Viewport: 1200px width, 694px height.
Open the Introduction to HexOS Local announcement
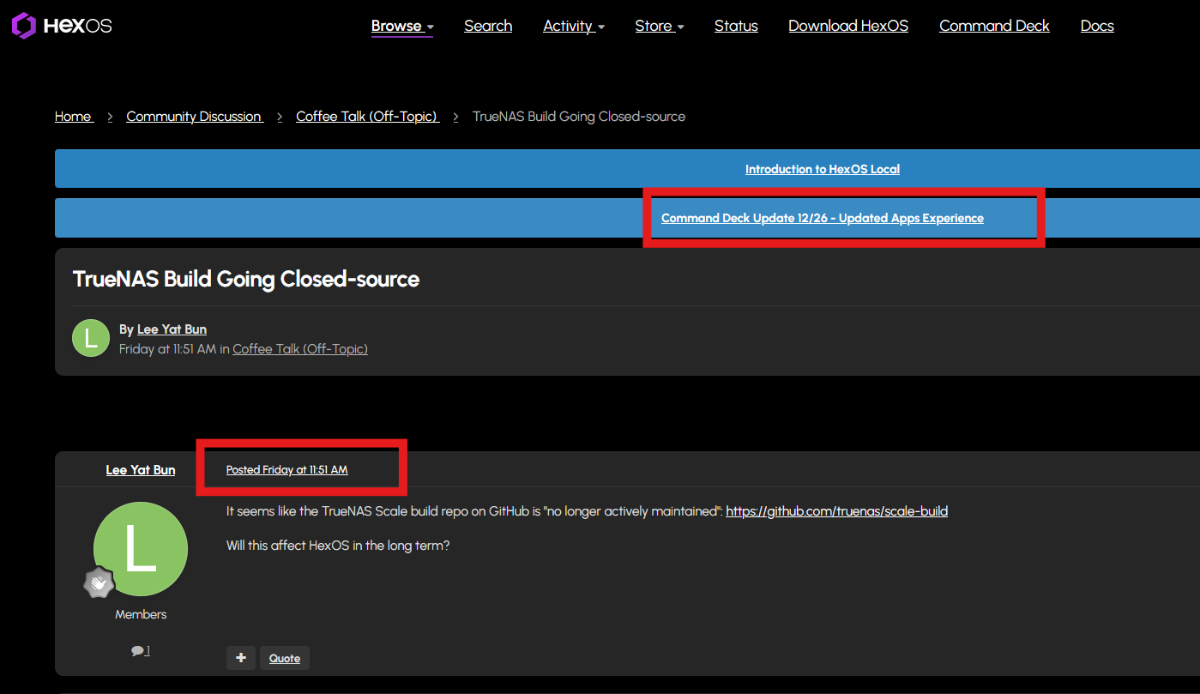(x=822, y=169)
